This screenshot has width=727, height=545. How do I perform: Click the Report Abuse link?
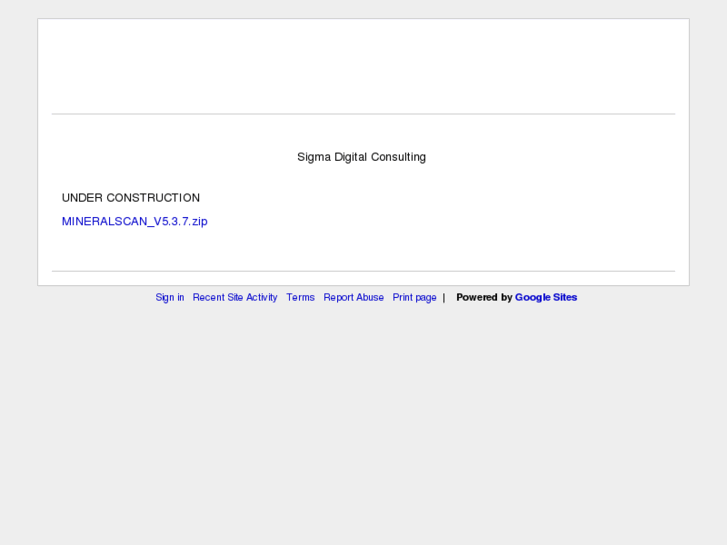pyautogui.click(x=354, y=297)
